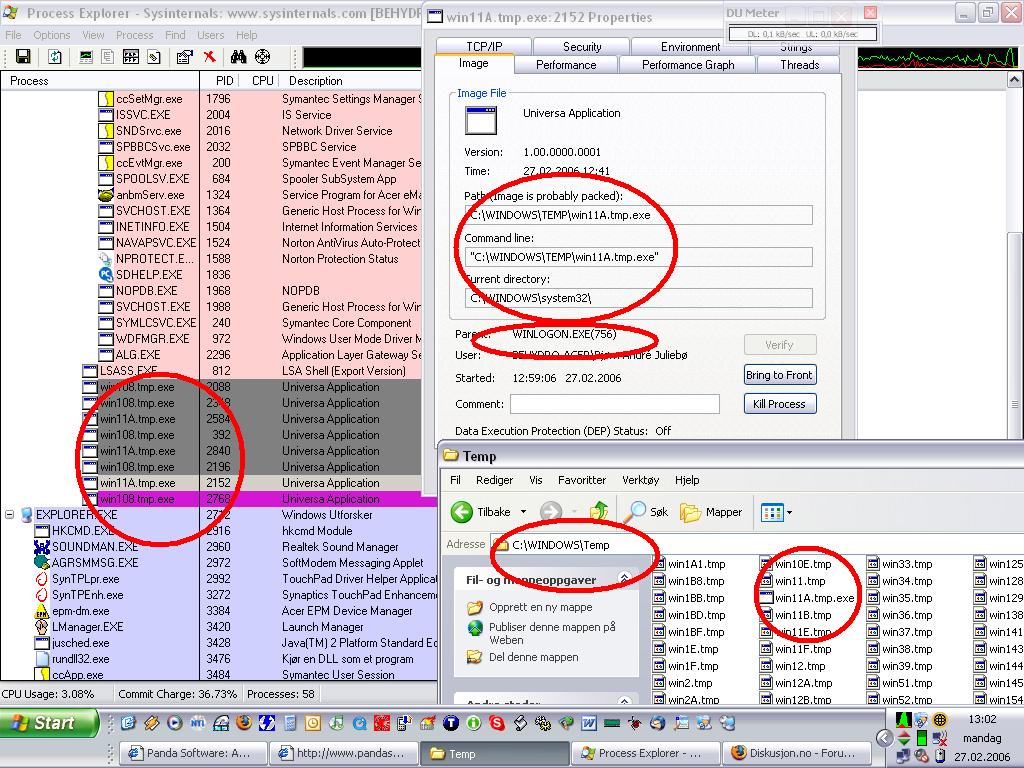
Task: Click Publiser denne mappen på Weben link
Action: (552, 633)
